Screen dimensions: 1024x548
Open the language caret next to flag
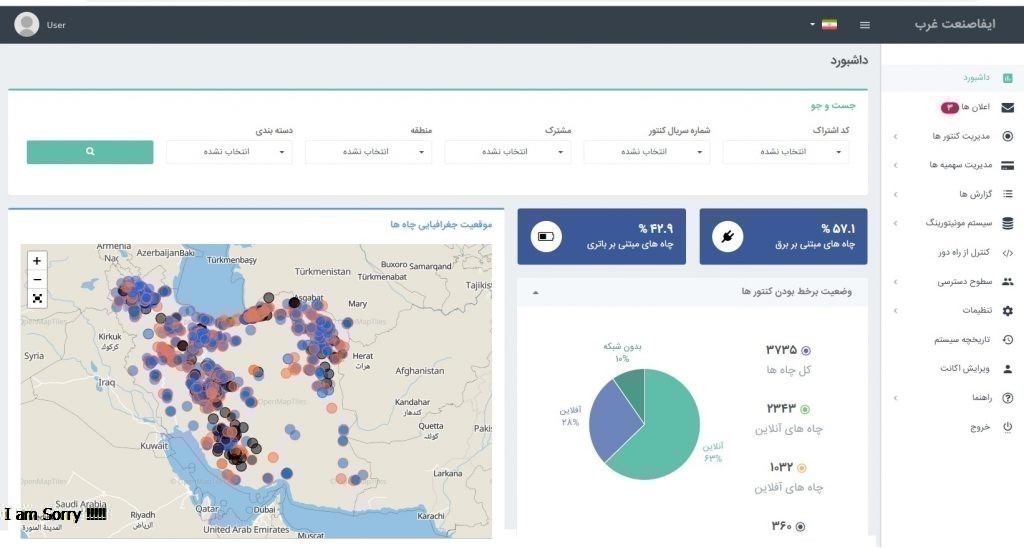[812, 24]
